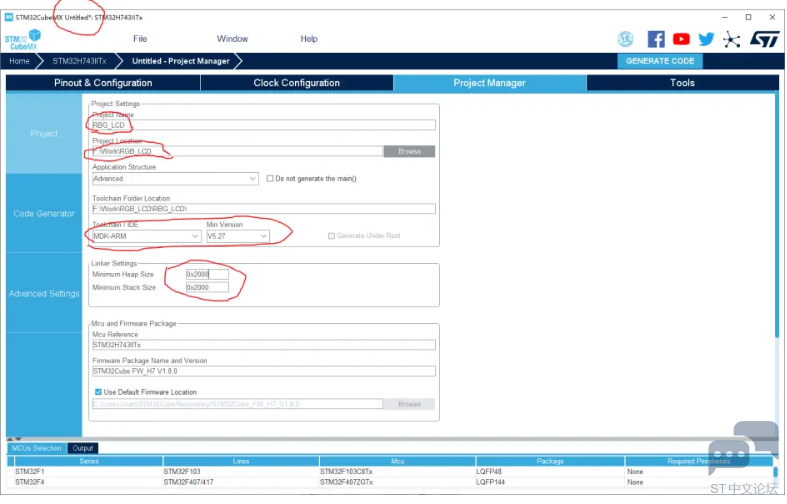Sort by Required Peripherals column header

pos(699,461)
